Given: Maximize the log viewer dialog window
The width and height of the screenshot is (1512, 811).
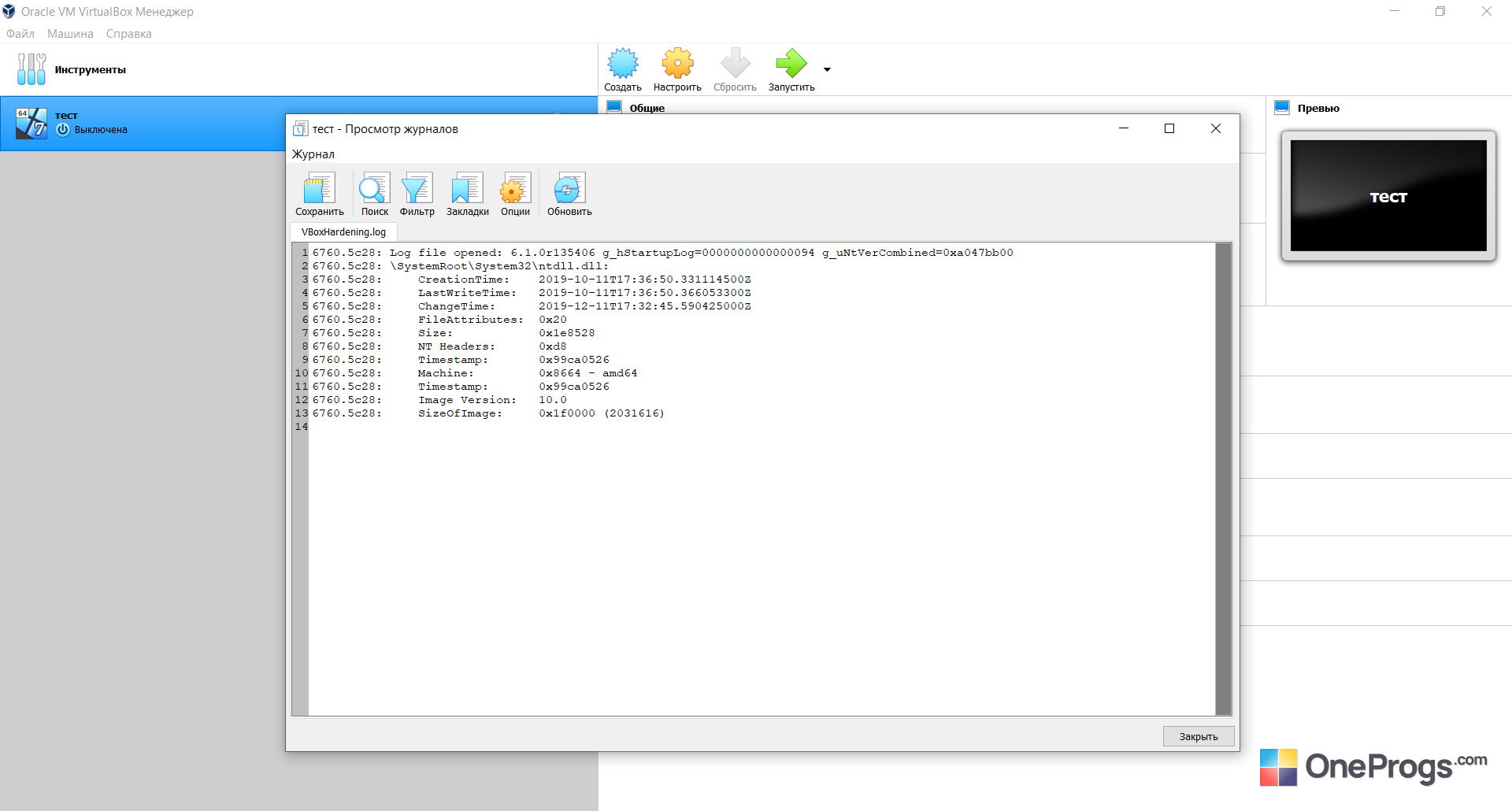Looking at the screenshot, I should [x=1169, y=128].
